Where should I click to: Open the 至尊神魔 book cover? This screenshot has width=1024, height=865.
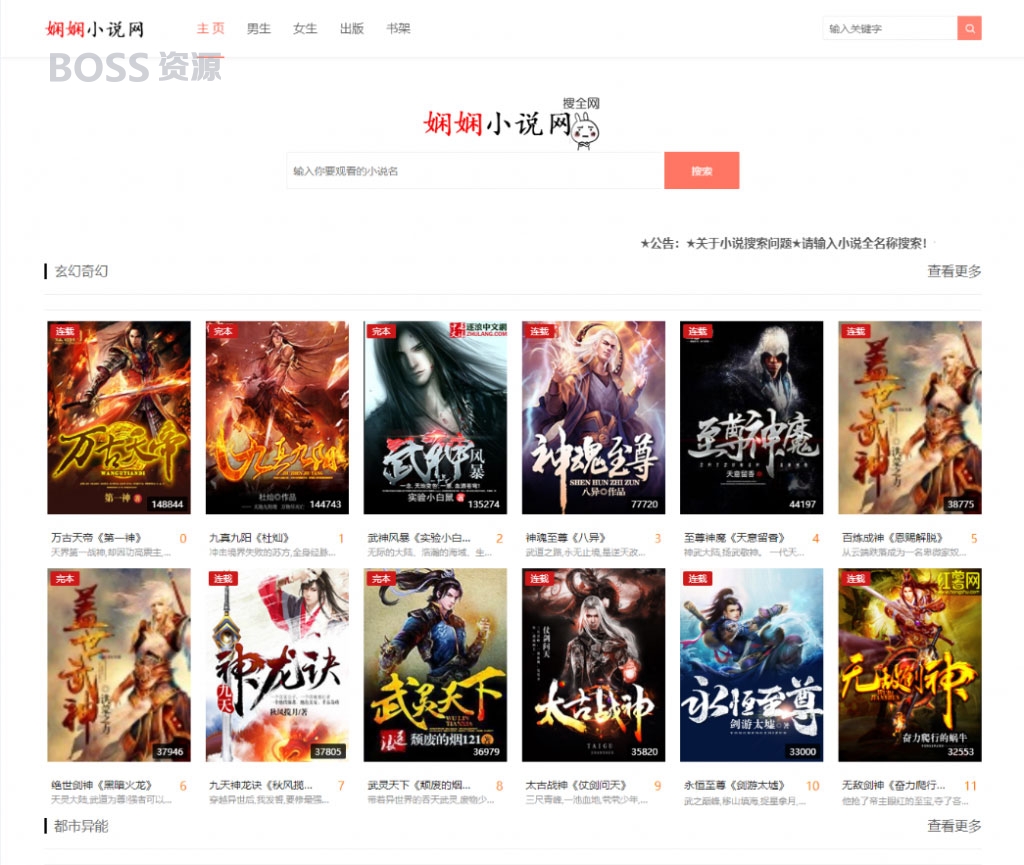pos(751,417)
